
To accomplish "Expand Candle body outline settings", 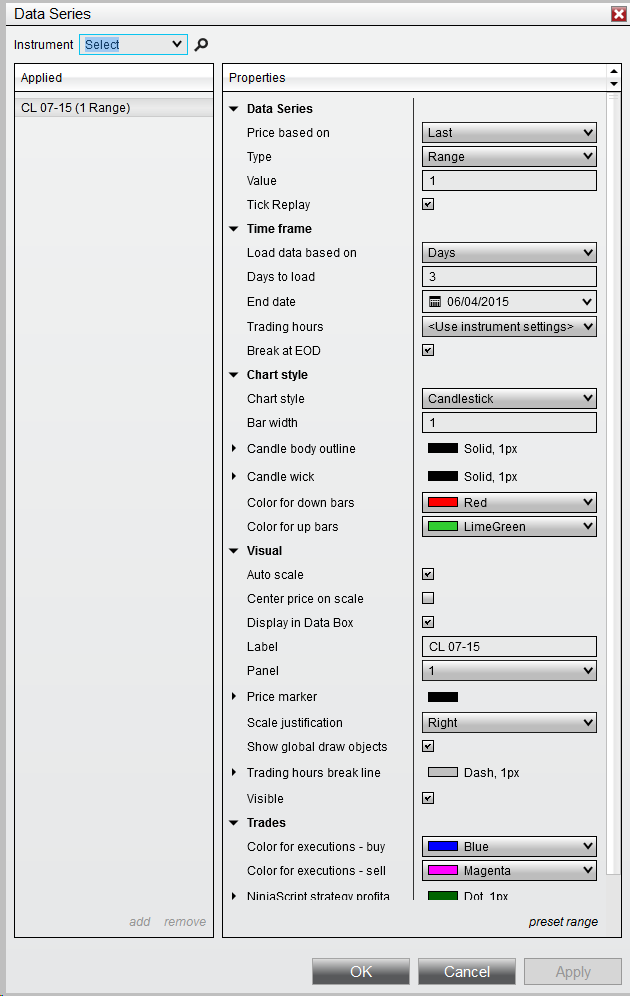I will (235, 449).
